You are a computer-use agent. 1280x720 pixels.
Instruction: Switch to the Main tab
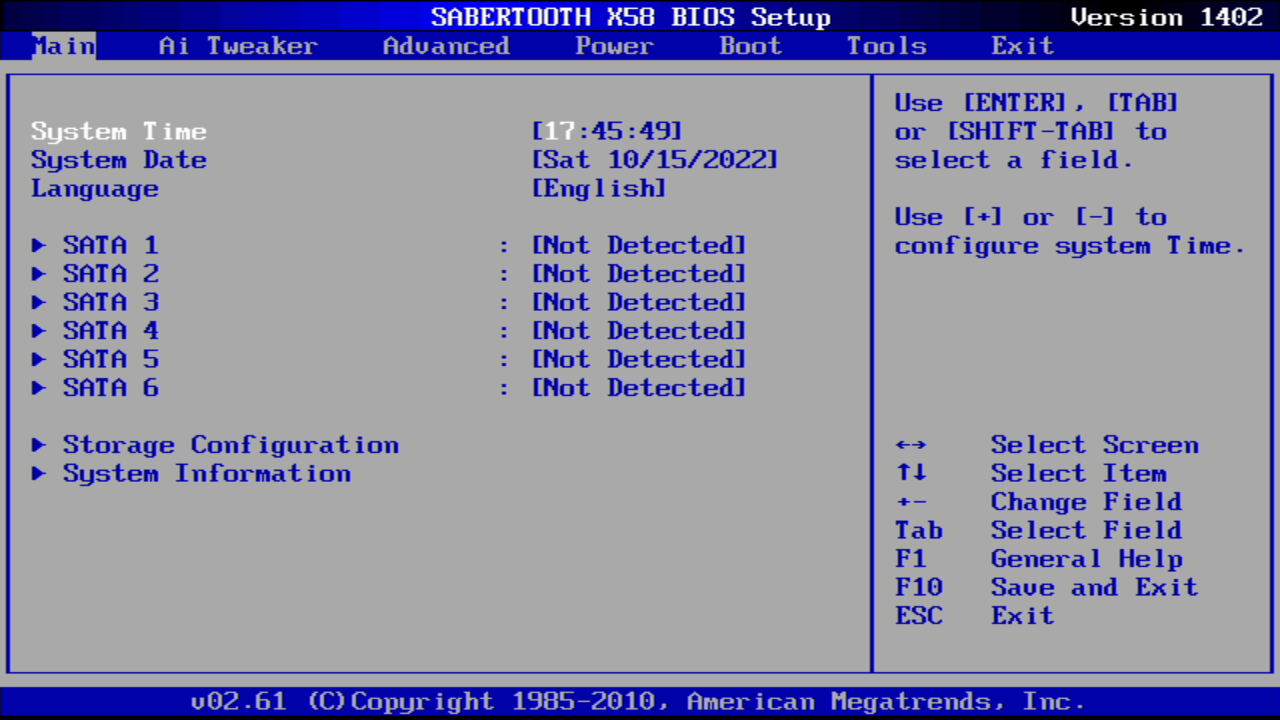pyautogui.click(x=64, y=46)
